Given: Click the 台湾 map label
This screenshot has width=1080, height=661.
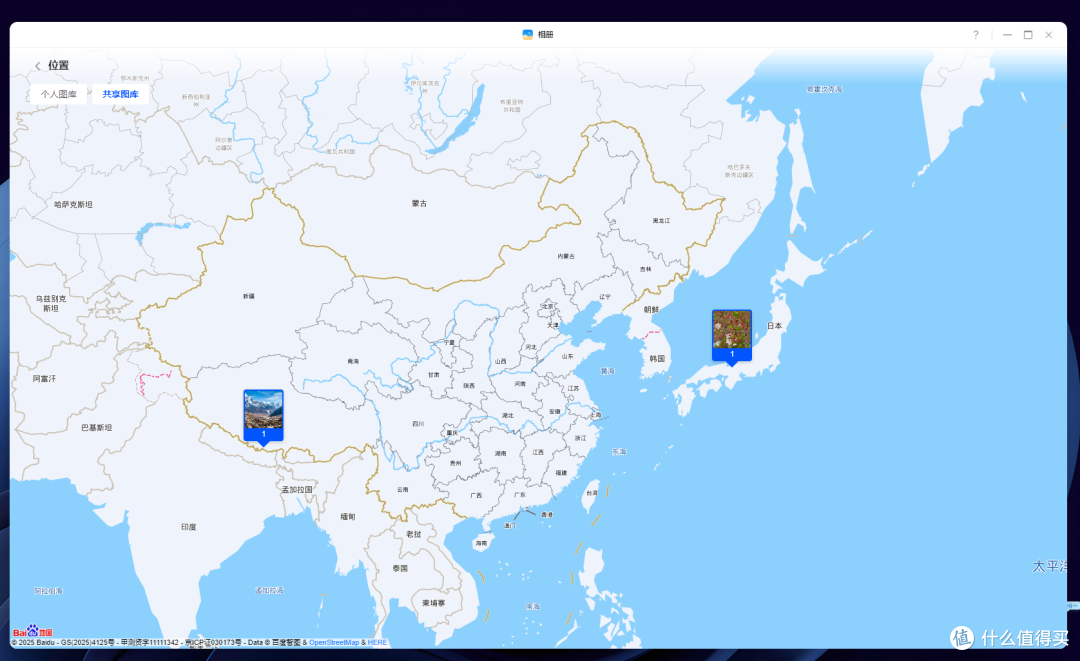Looking at the screenshot, I should 592,493.
